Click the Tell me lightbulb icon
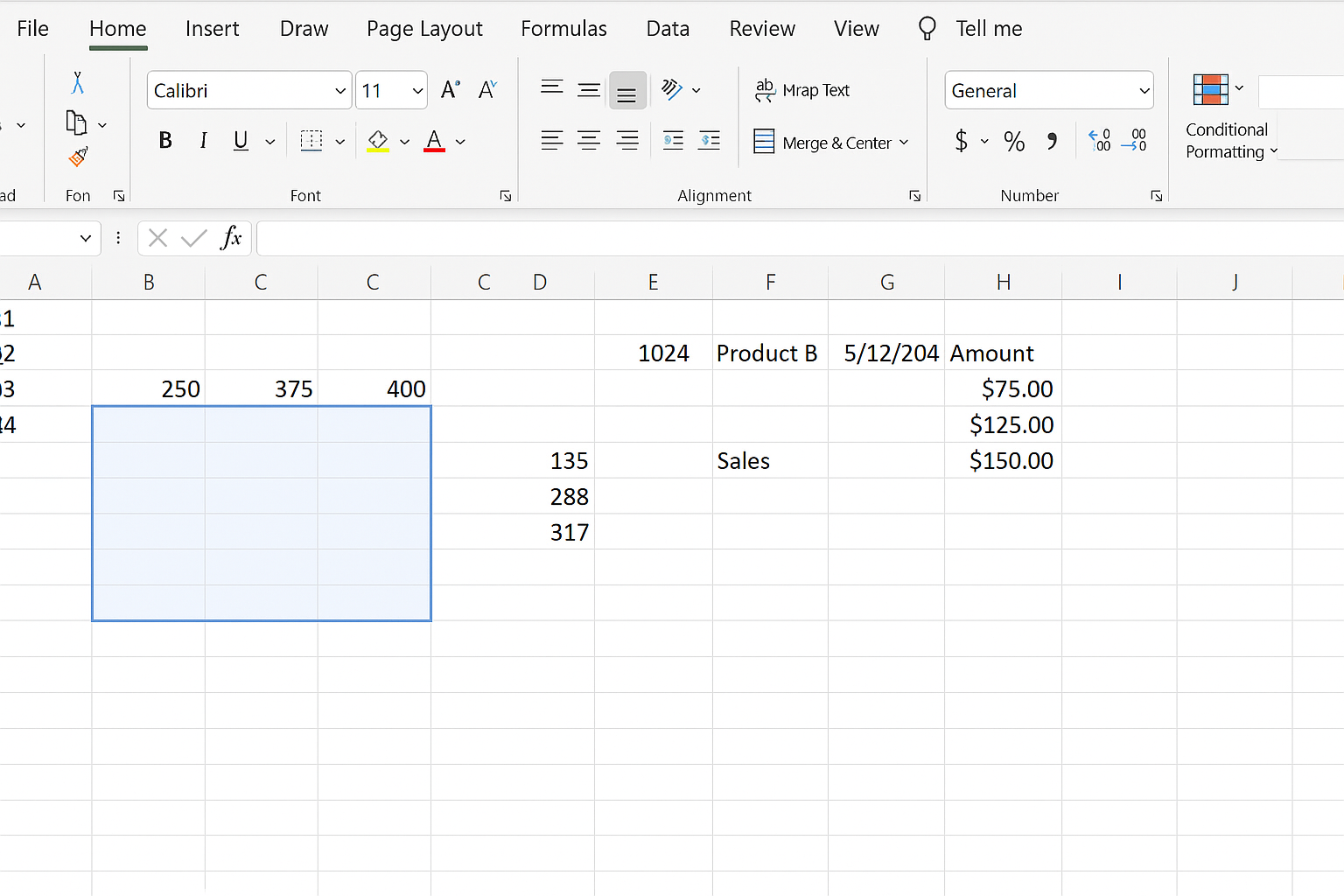This screenshot has height=896, width=1344. tap(927, 29)
